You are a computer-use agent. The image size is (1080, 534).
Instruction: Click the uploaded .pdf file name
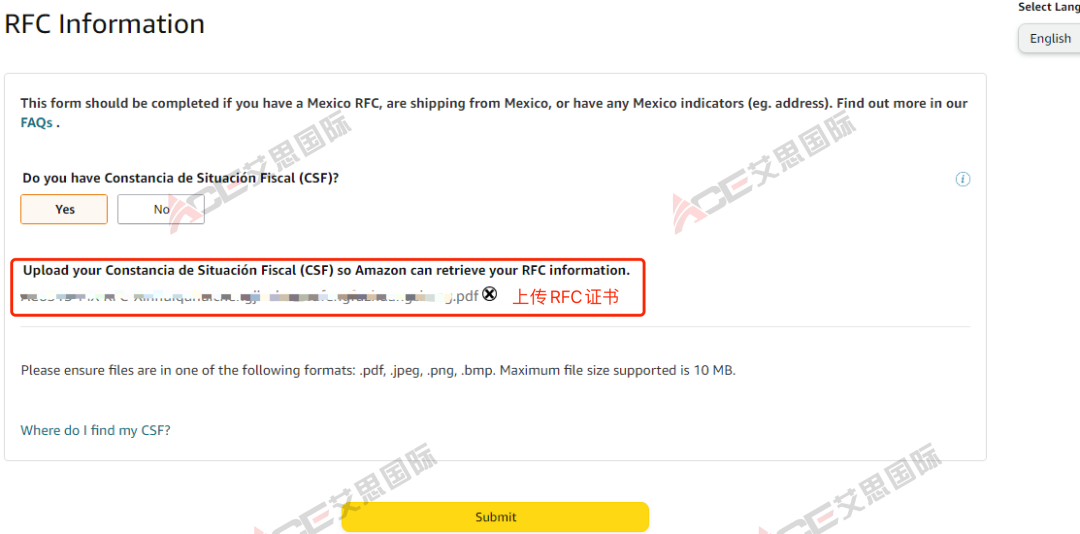250,296
